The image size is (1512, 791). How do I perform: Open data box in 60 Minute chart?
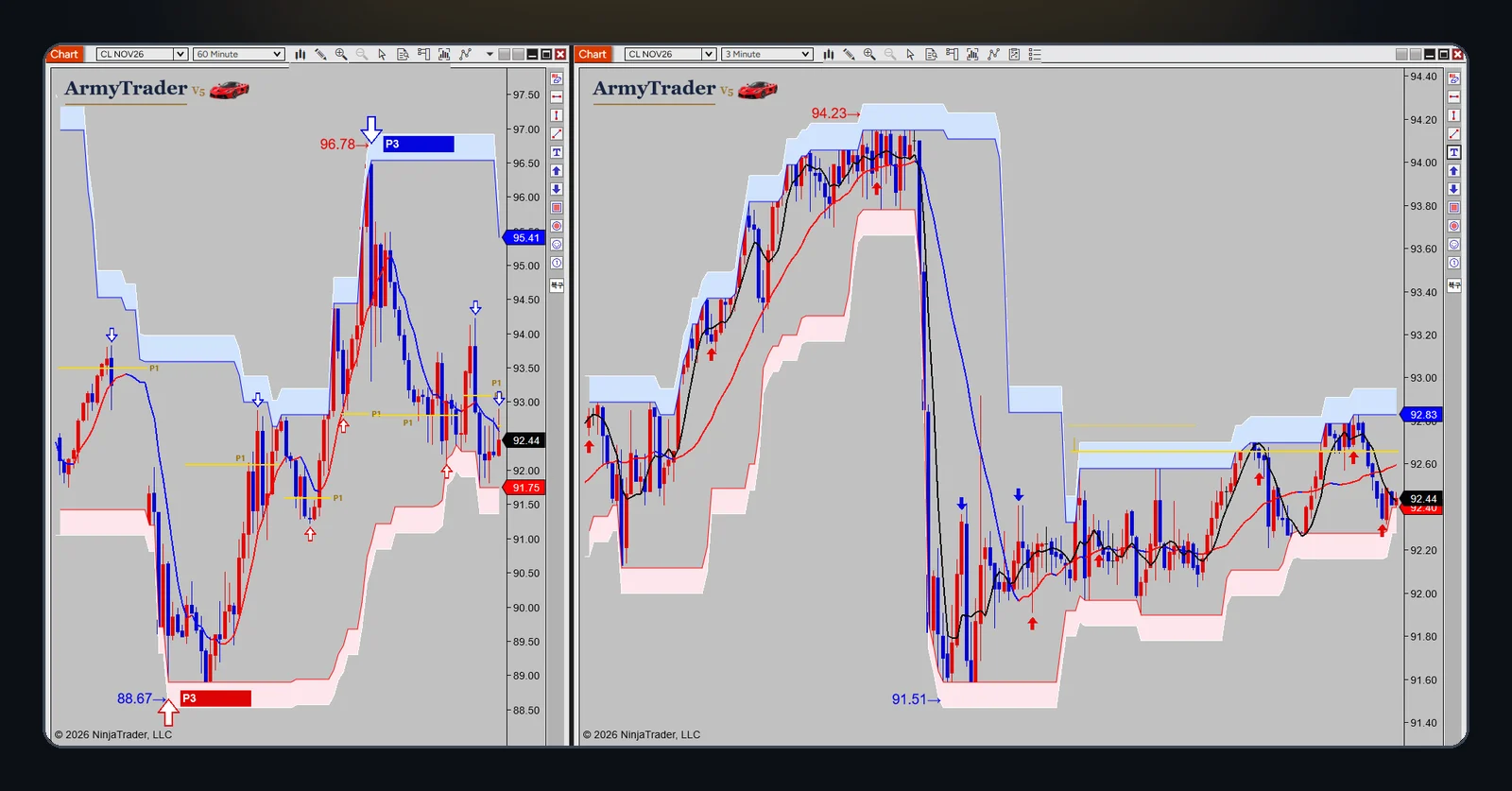tap(403, 54)
